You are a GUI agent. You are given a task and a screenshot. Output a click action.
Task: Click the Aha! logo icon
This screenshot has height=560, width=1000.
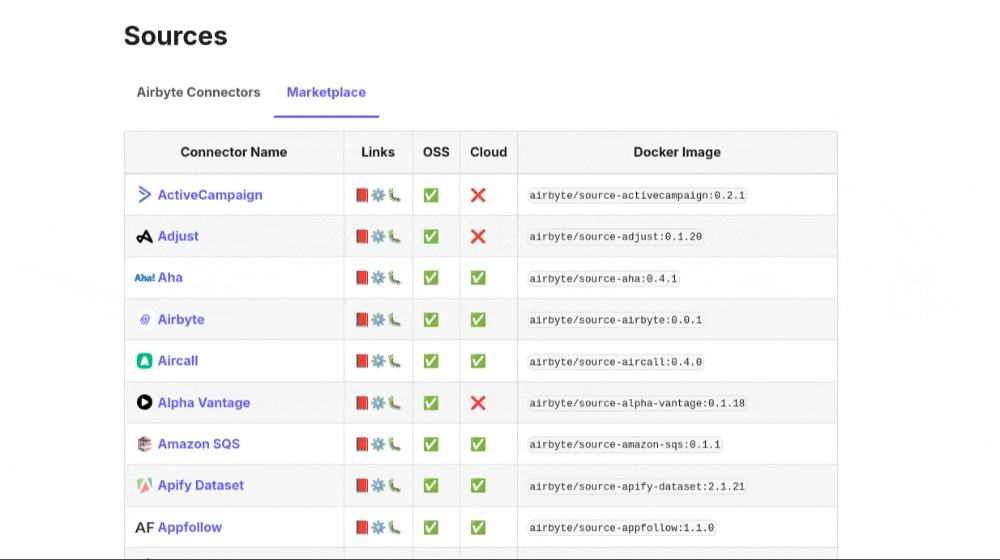pos(145,277)
